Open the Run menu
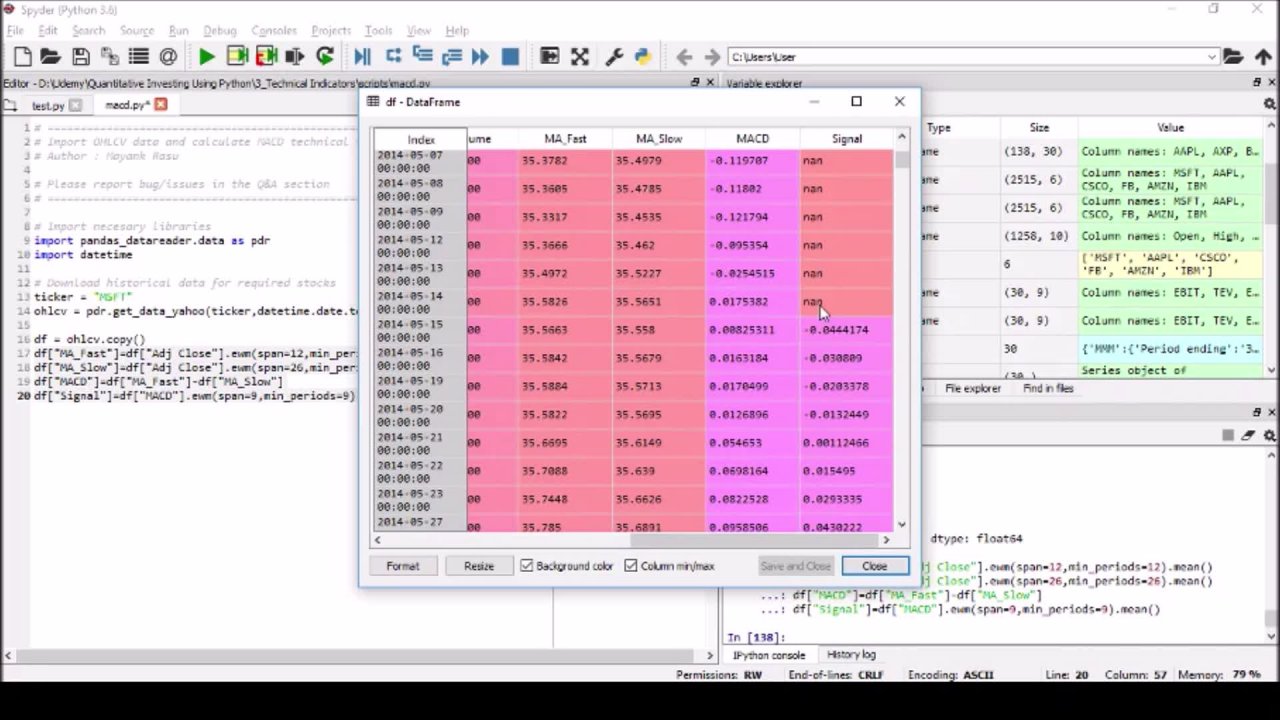1280x720 pixels. 178,31
